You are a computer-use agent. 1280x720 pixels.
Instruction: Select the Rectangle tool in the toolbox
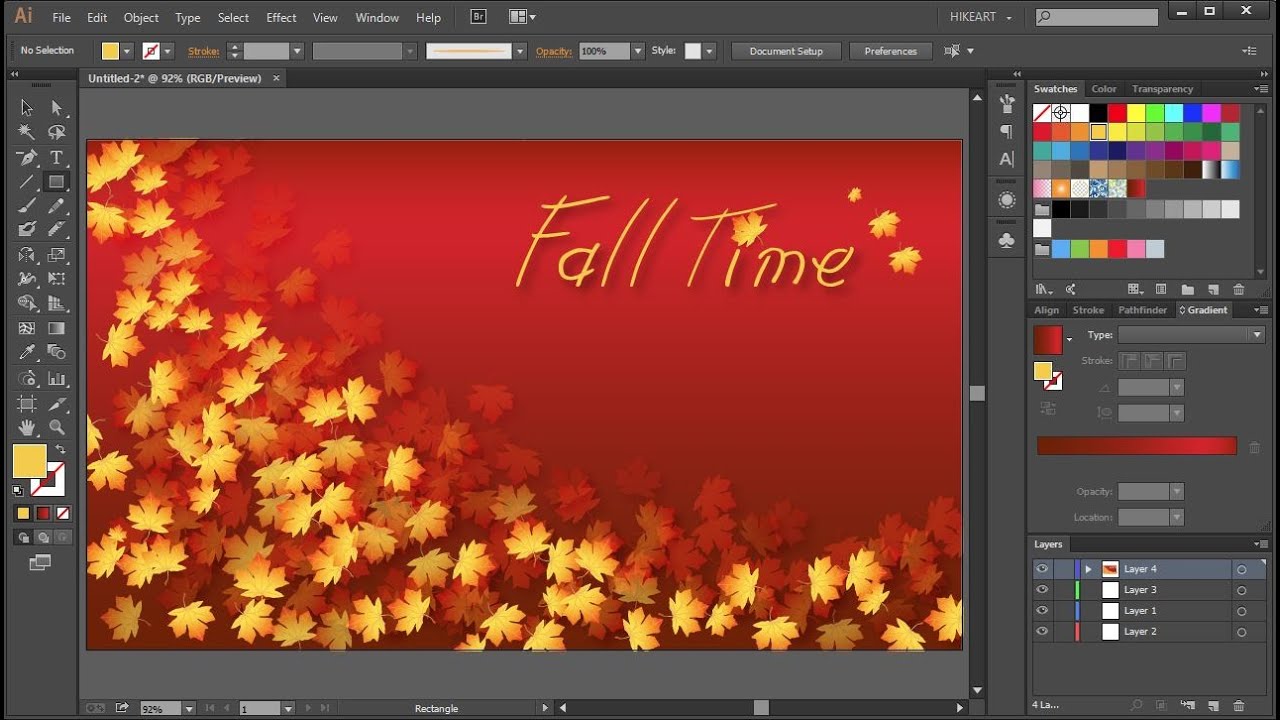(x=57, y=182)
